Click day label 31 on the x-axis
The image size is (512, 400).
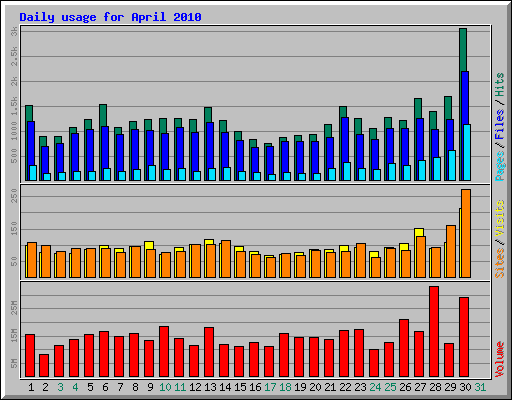pos(480,387)
